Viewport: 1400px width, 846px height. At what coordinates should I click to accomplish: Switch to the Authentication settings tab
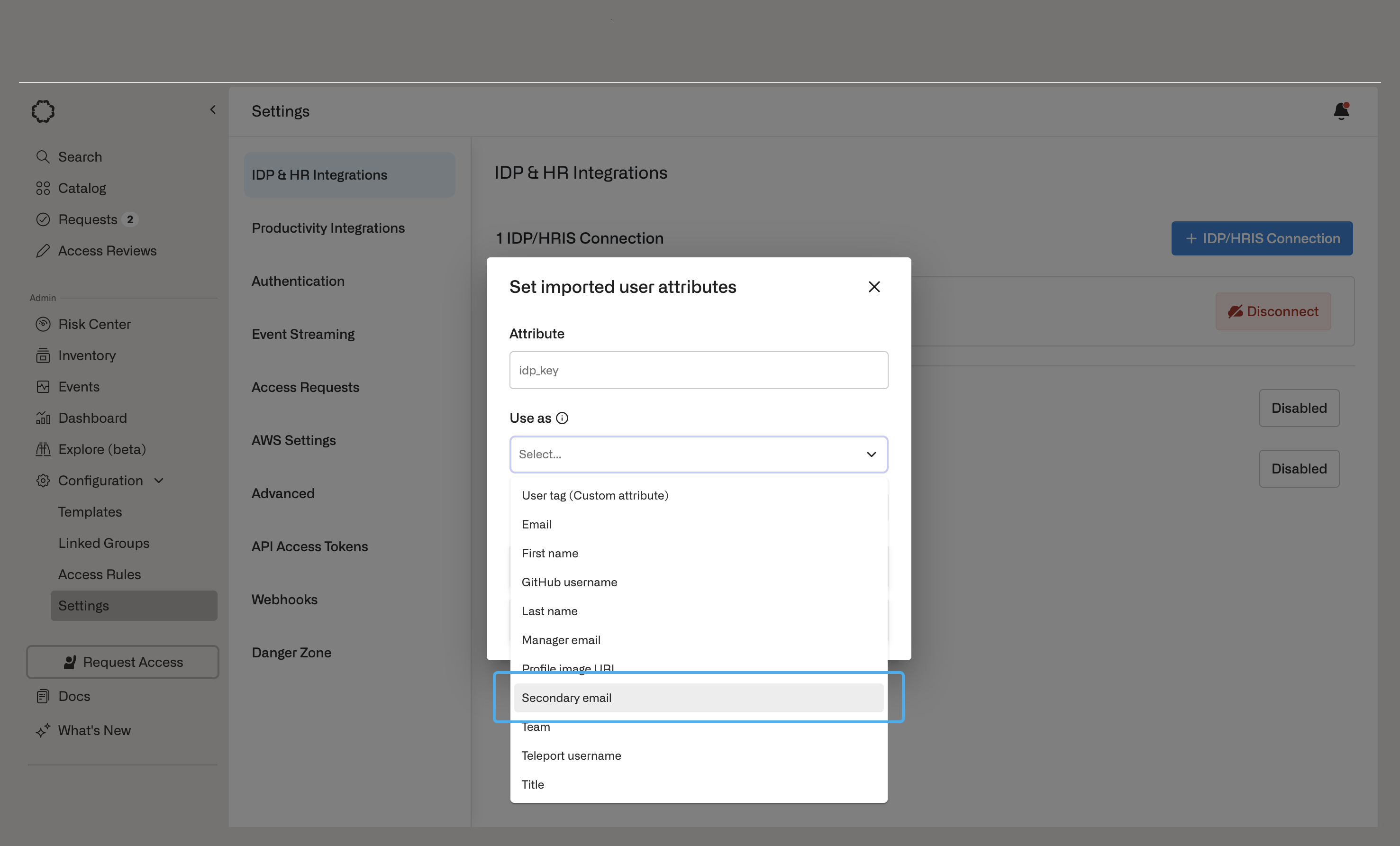point(298,281)
